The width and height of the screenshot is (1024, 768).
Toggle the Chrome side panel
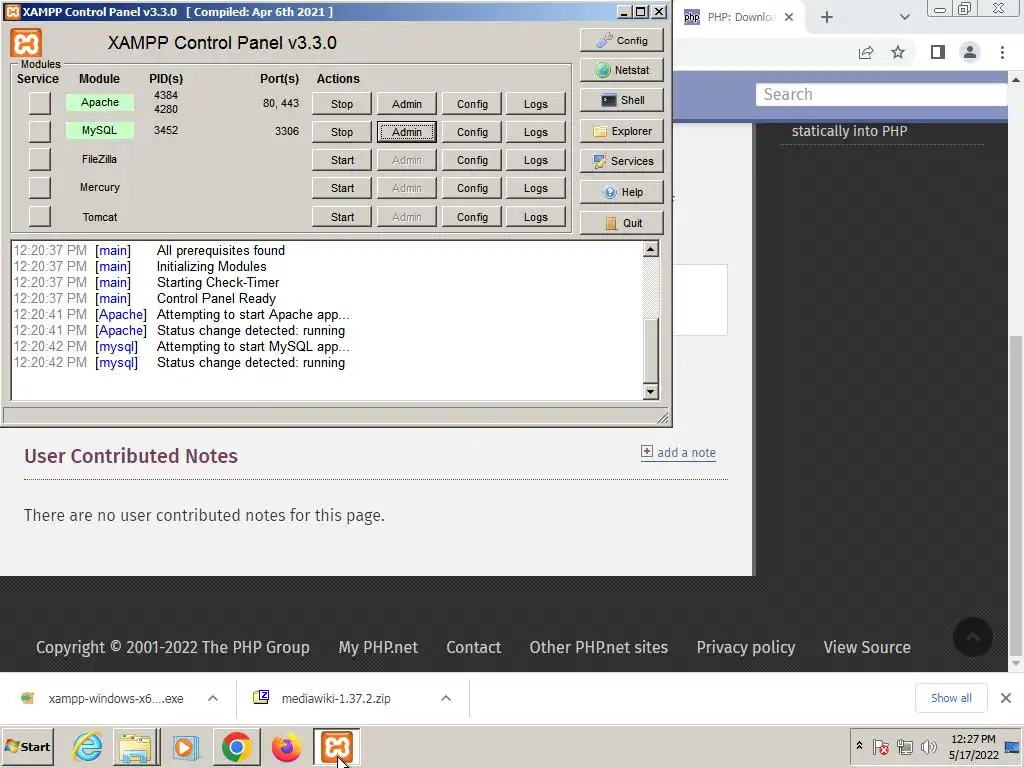coord(938,52)
